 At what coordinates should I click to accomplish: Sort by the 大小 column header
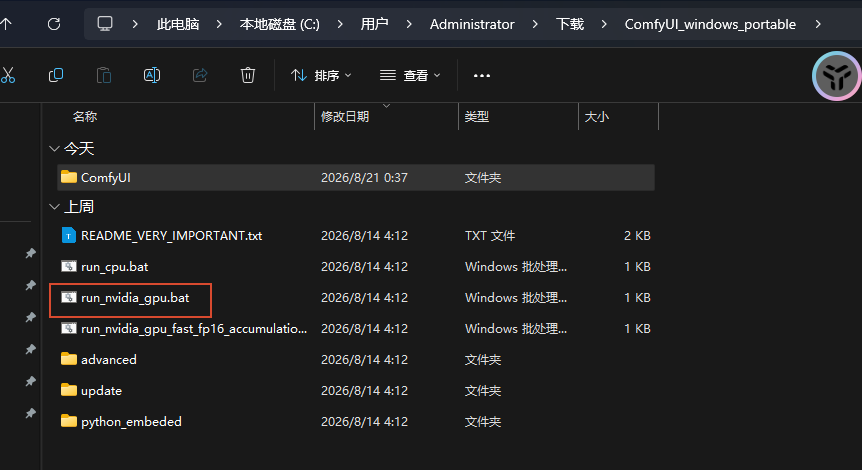pyautogui.click(x=596, y=117)
